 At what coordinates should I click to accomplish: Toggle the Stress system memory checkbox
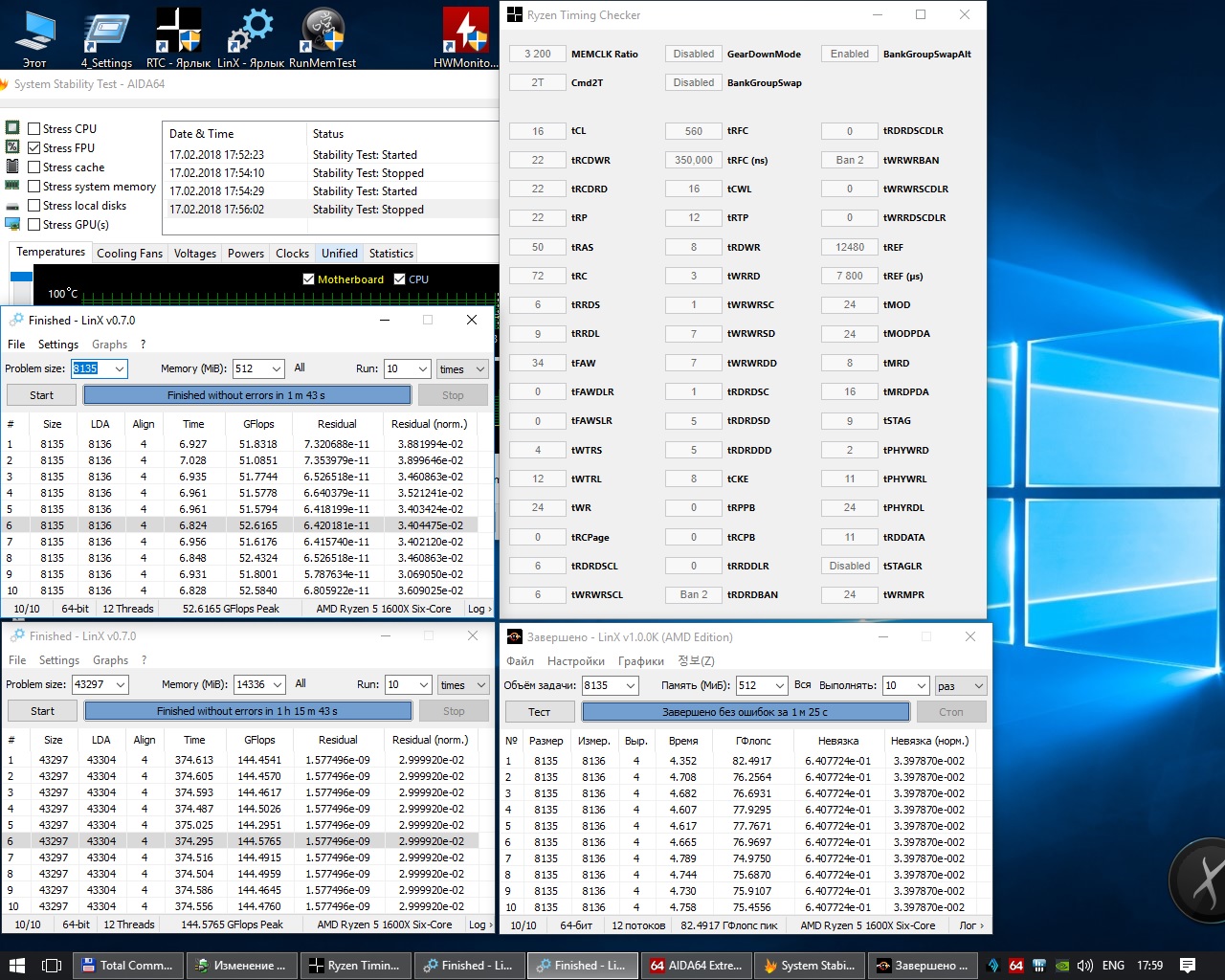pyautogui.click(x=34, y=187)
